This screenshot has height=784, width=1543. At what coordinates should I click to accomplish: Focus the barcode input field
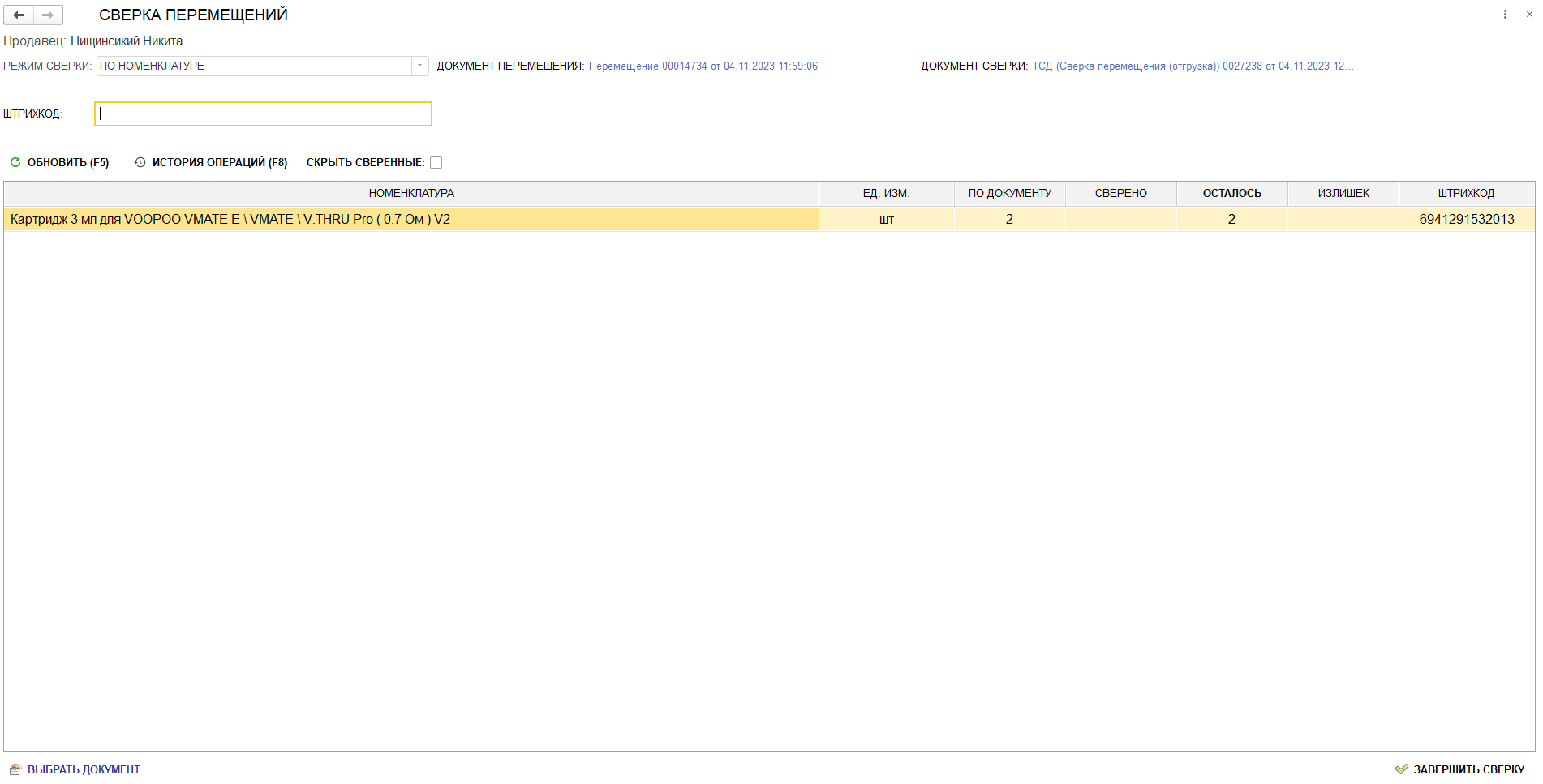(x=263, y=114)
